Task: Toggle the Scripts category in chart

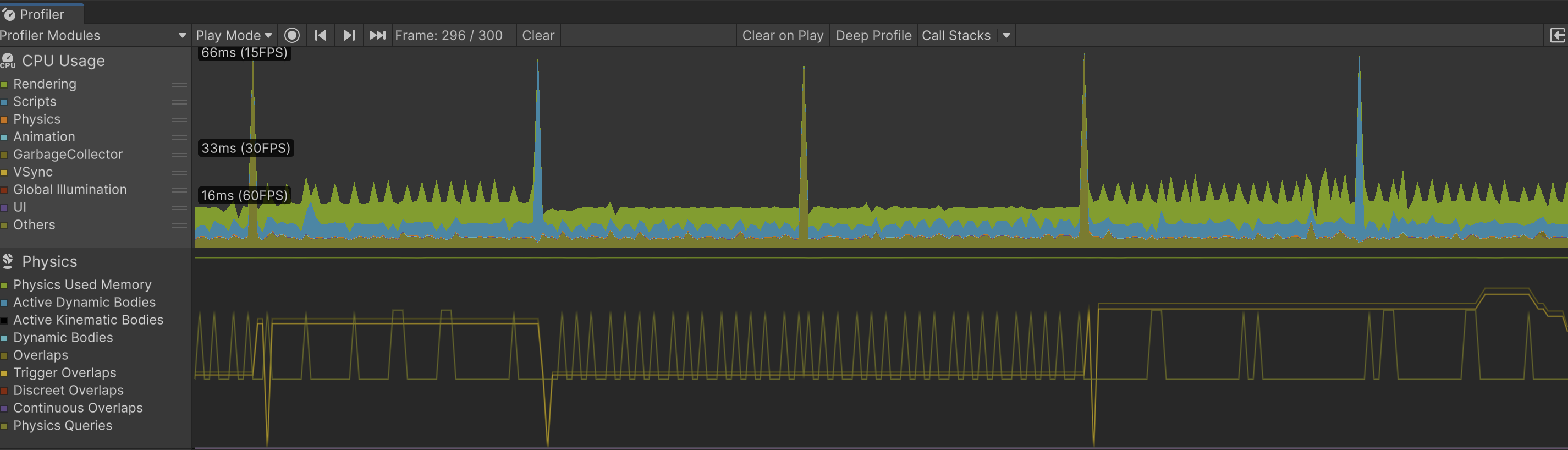Action: [x=35, y=102]
